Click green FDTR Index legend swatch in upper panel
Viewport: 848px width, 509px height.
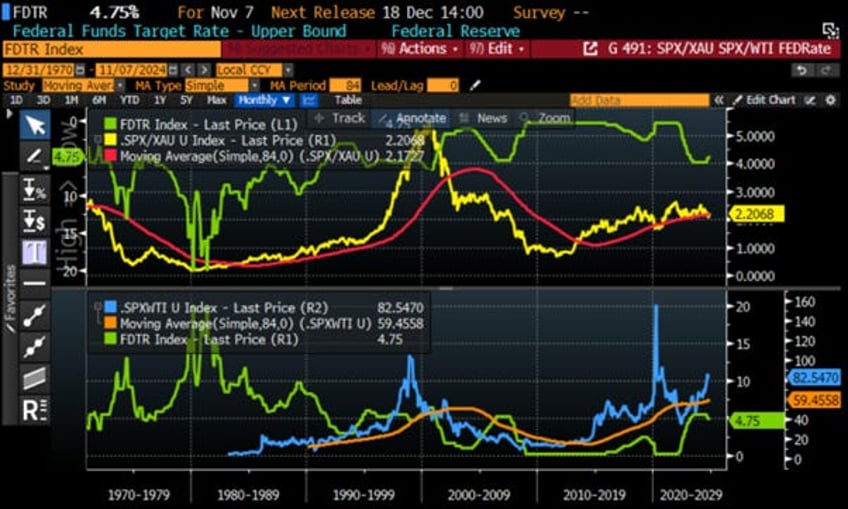coord(110,124)
